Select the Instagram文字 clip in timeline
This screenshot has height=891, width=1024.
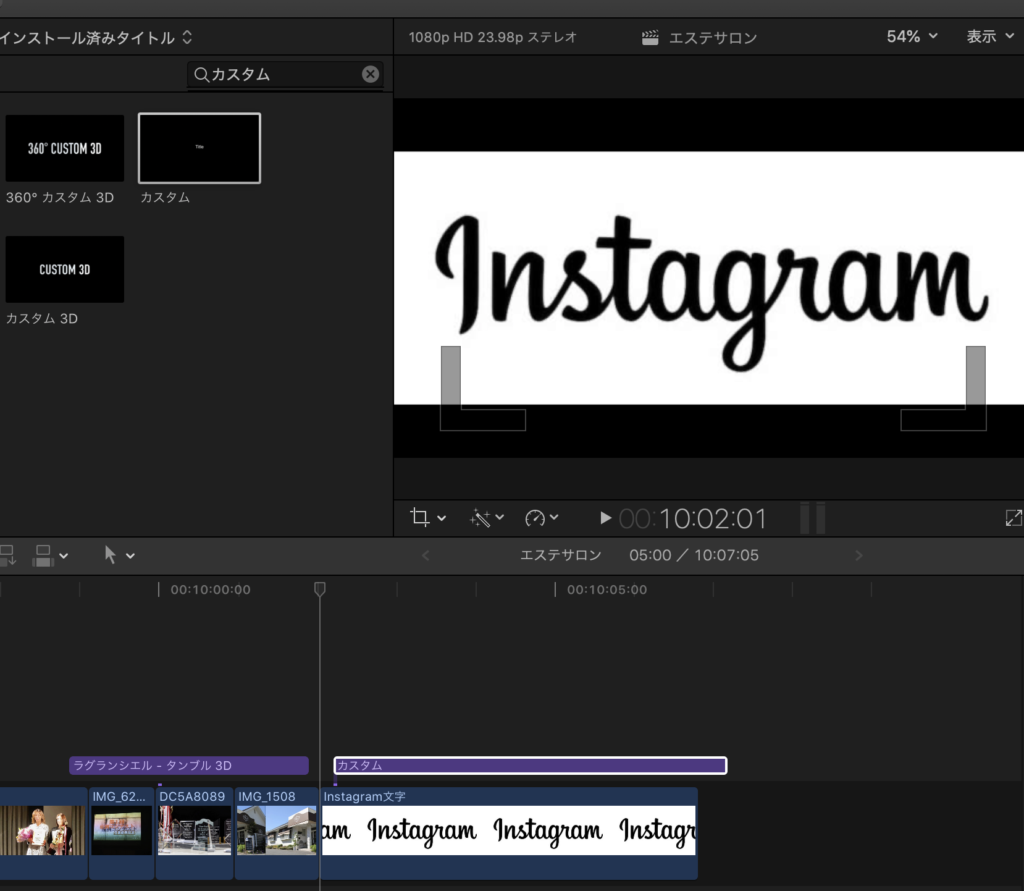pyautogui.click(x=509, y=833)
